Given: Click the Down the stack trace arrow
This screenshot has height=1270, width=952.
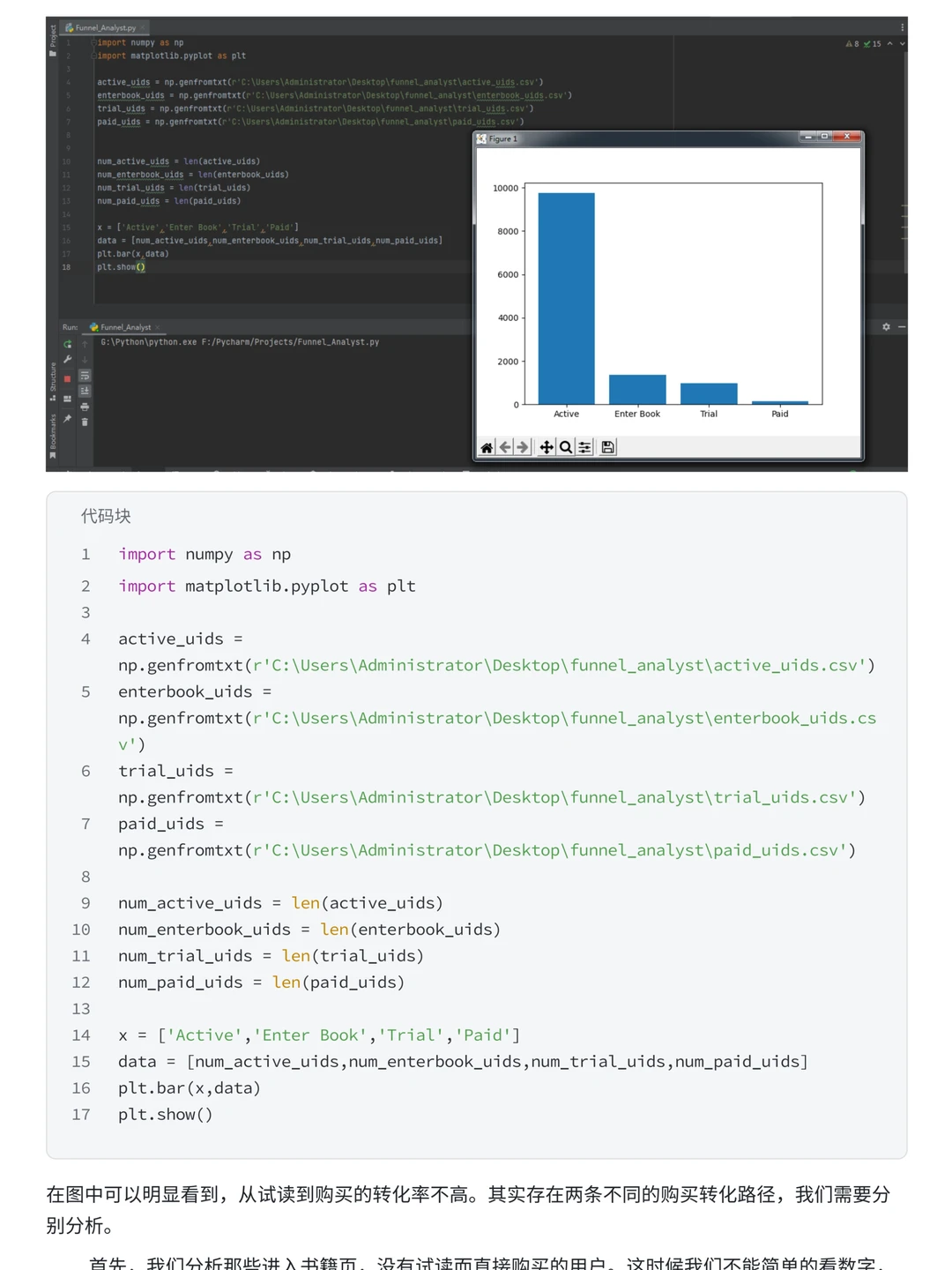Looking at the screenshot, I should pyautogui.click(x=85, y=360).
